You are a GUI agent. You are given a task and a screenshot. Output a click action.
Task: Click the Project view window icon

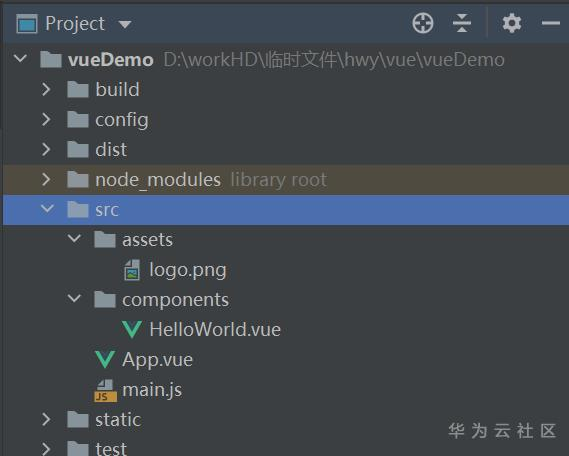pyautogui.click(x=26, y=24)
